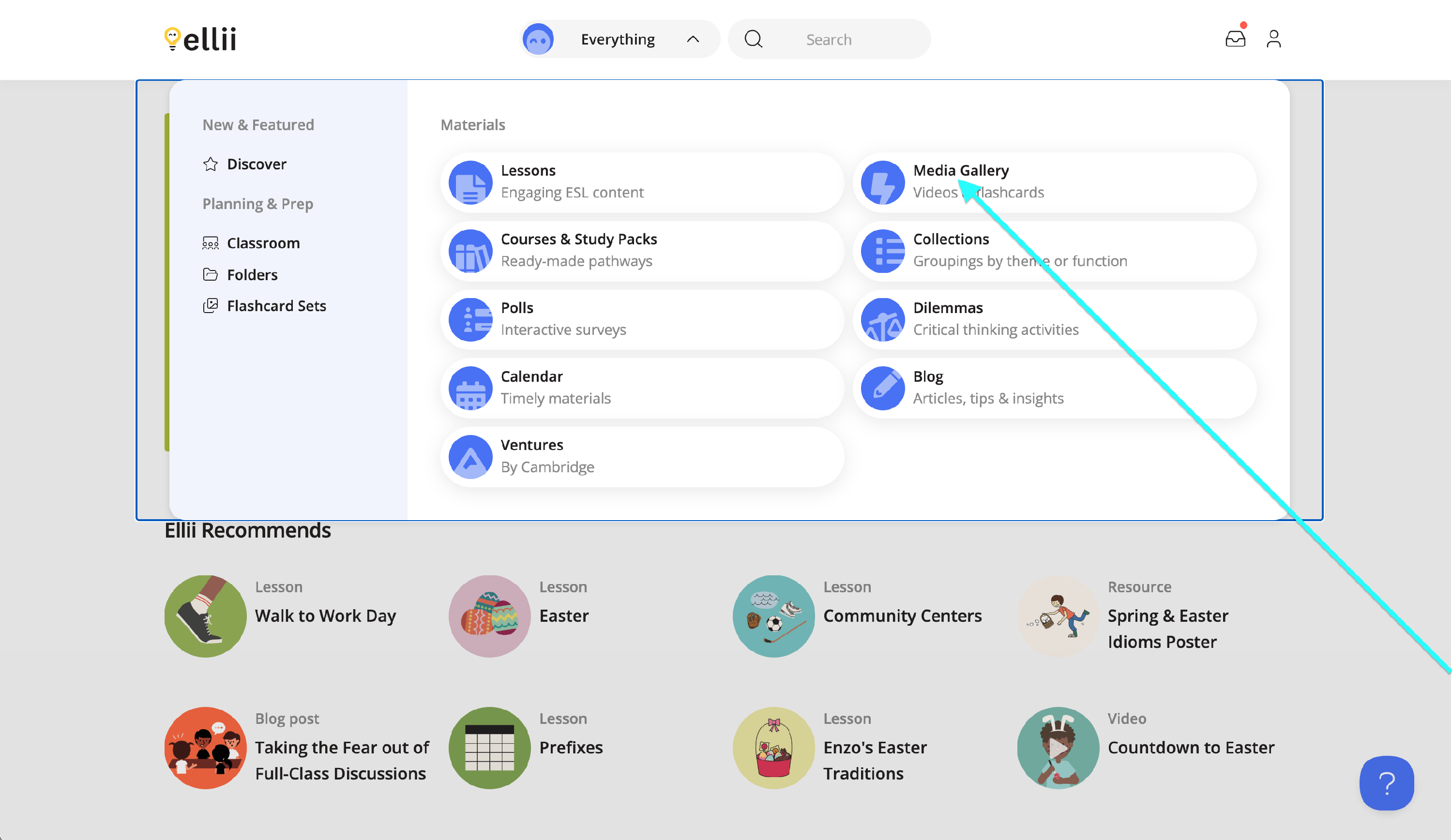This screenshot has width=1452, height=840.
Task: Open Discover in the sidebar
Action: (256, 164)
